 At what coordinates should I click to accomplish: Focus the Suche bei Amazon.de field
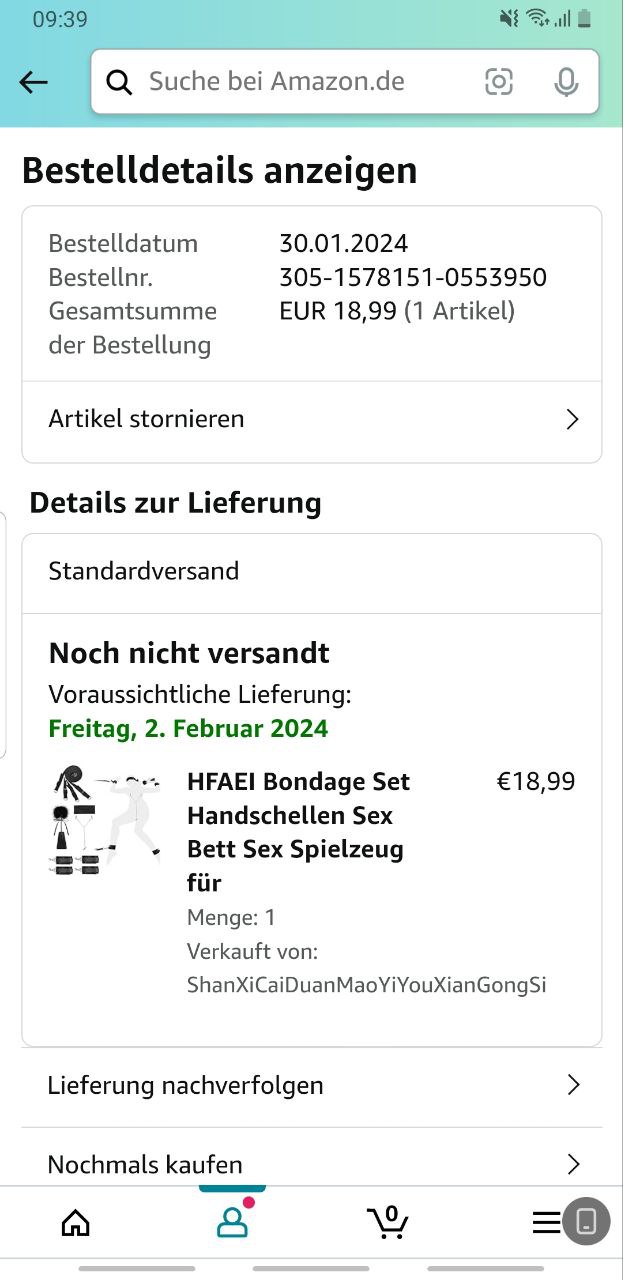[300, 82]
